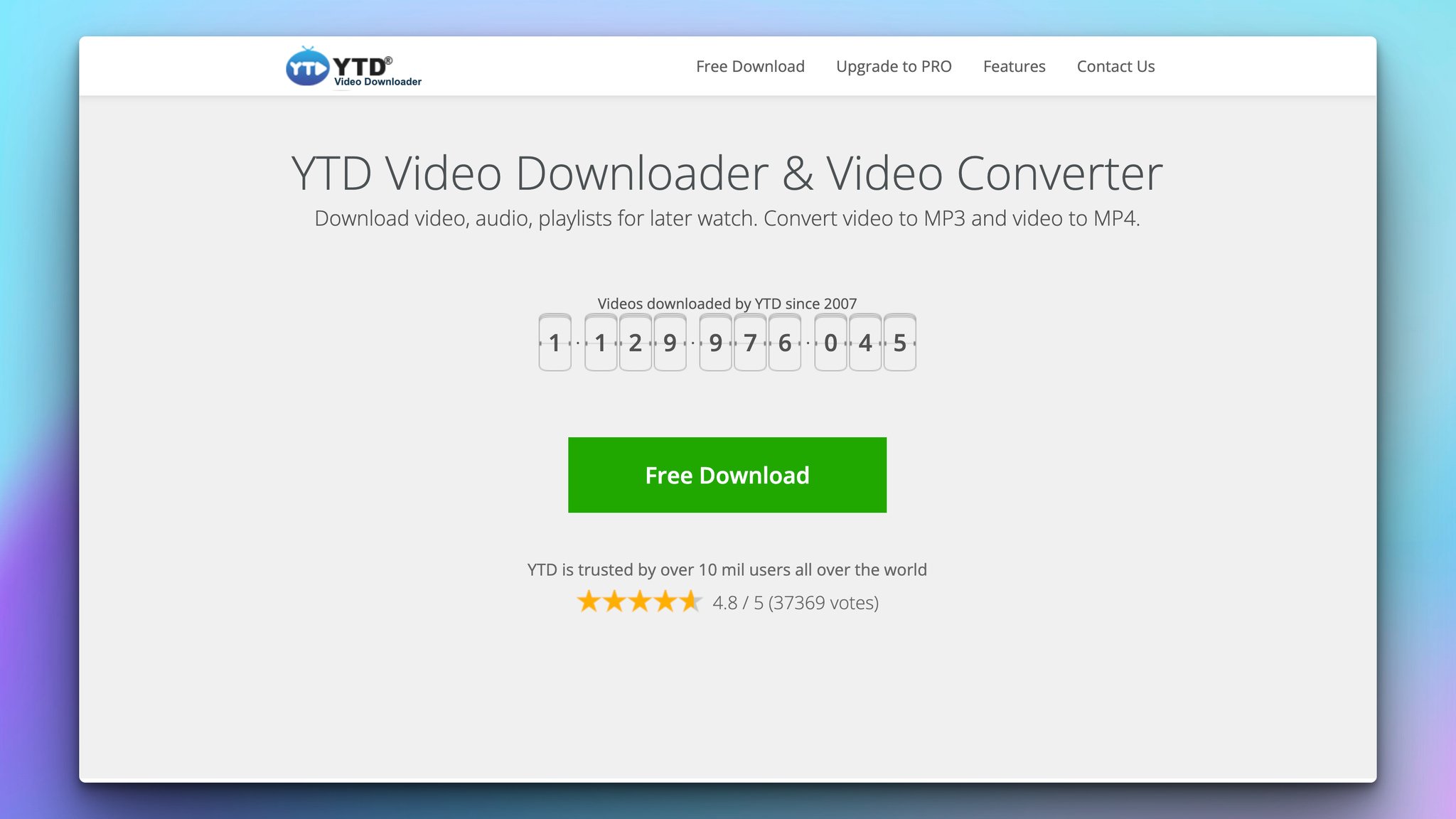The image size is (1456, 819).
Task: Click the Contact Us navigation link
Action: click(x=1116, y=66)
